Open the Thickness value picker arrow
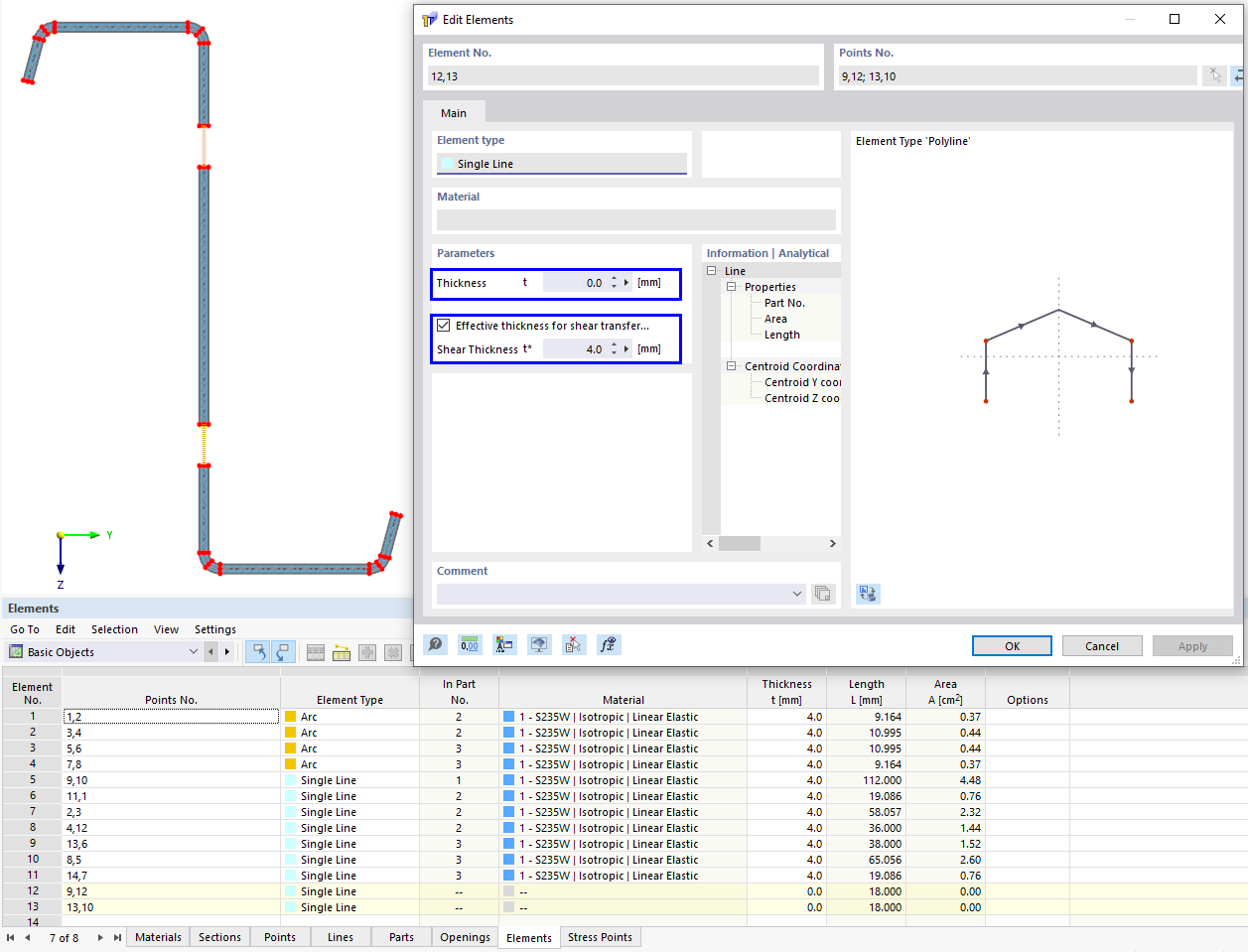Viewport: 1248px width, 952px height. (x=626, y=283)
